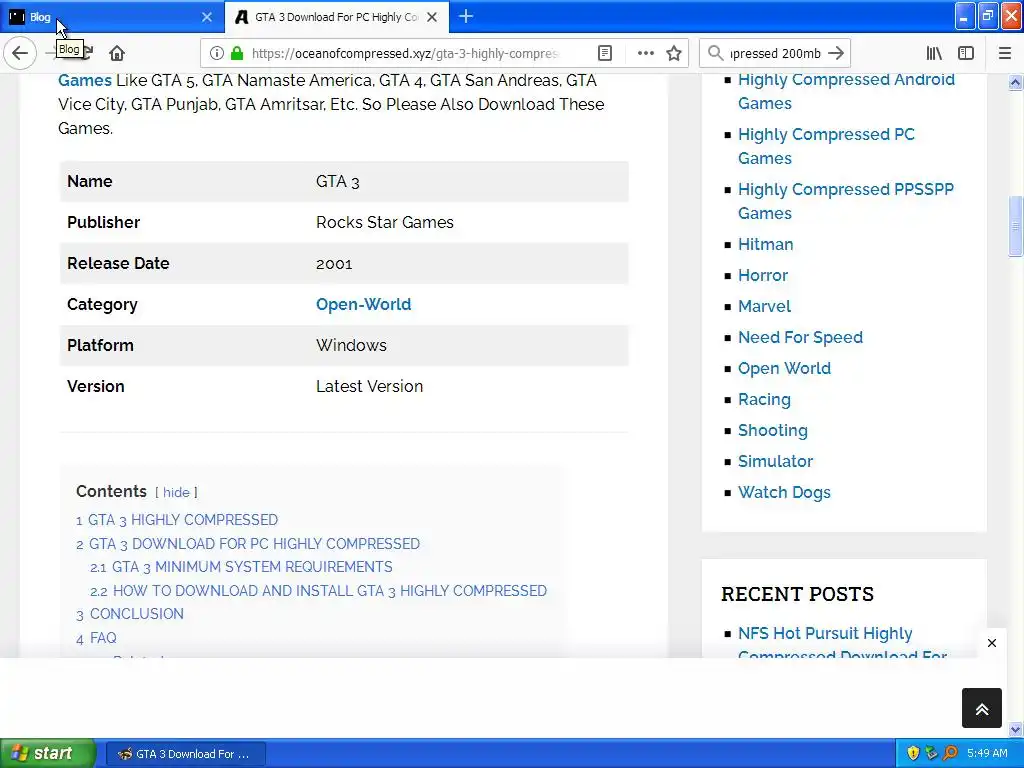Close the Blog tab

207,17
